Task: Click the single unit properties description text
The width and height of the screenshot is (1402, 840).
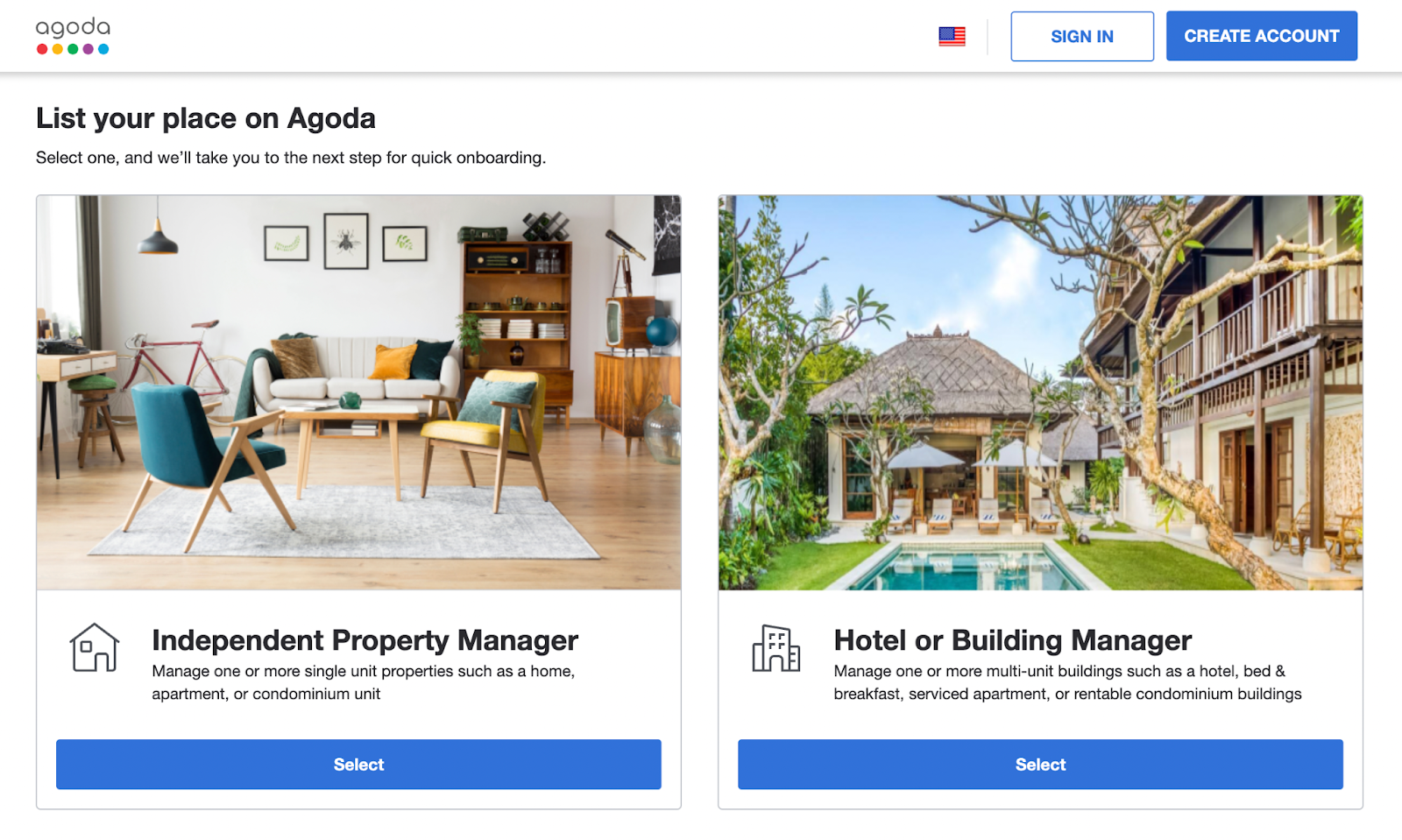Action: tap(363, 682)
